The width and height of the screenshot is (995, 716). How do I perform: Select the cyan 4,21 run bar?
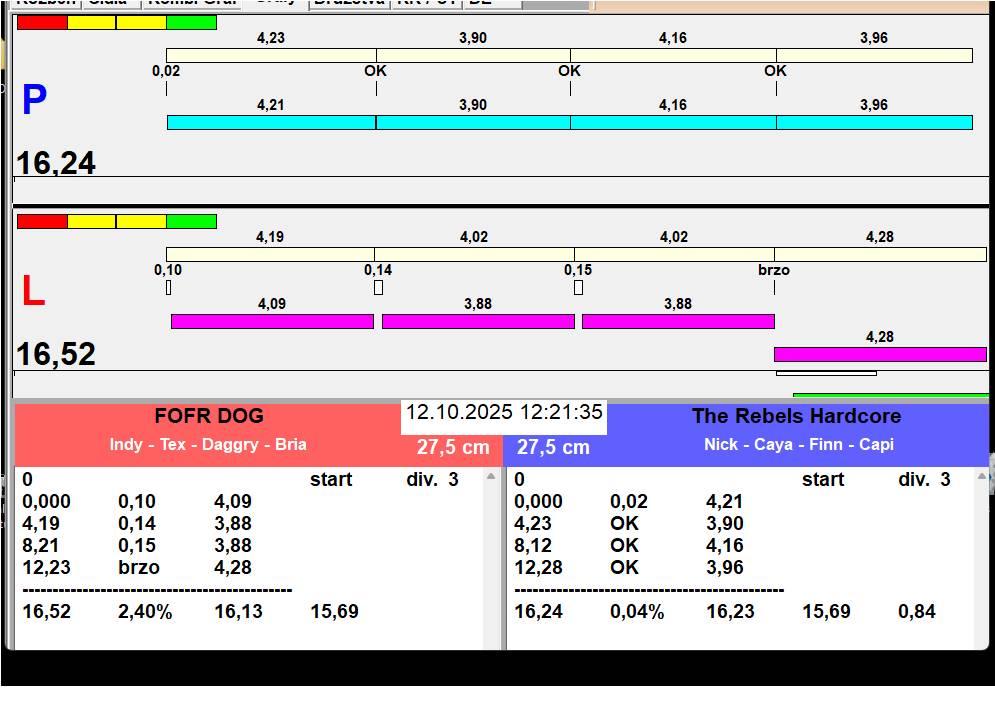271,122
